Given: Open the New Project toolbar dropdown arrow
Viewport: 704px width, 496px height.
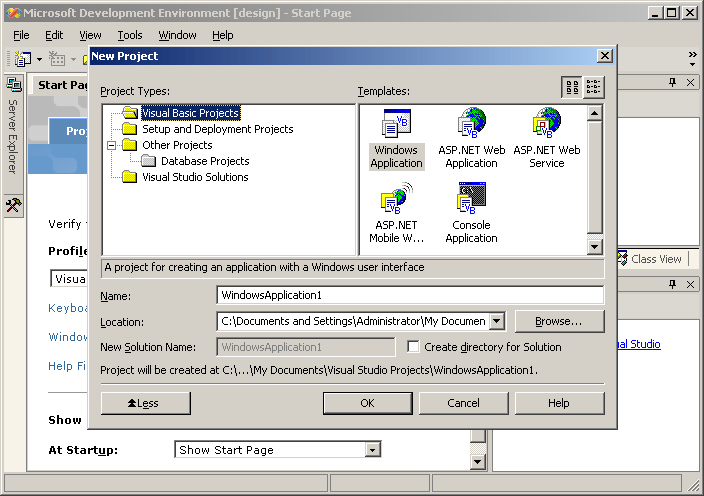Looking at the screenshot, I should (39, 59).
